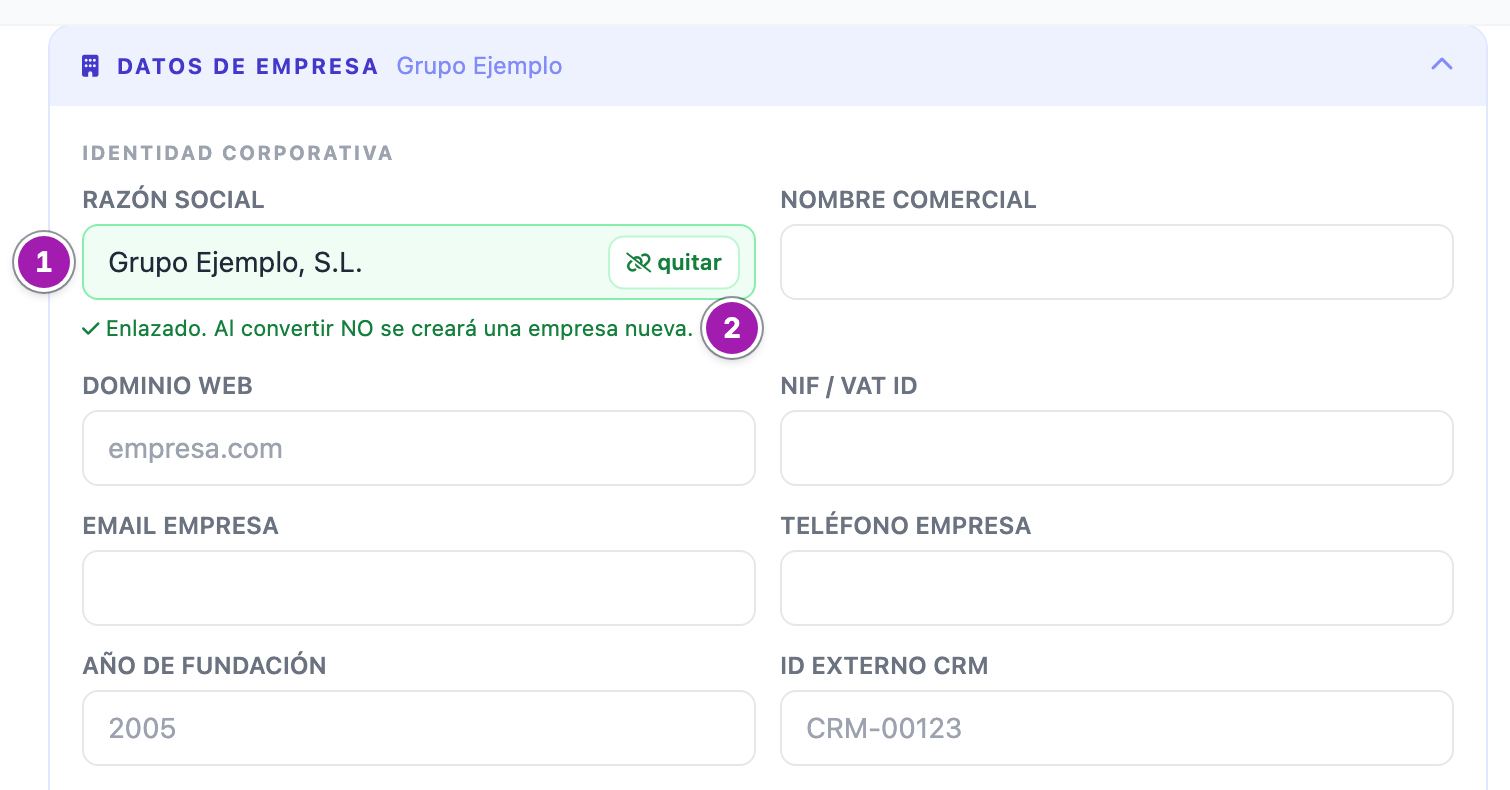Viewport: 1510px width, 790px height.
Task: Click the TELÉFONO EMPRESA field label
Action: coord(906,525)
